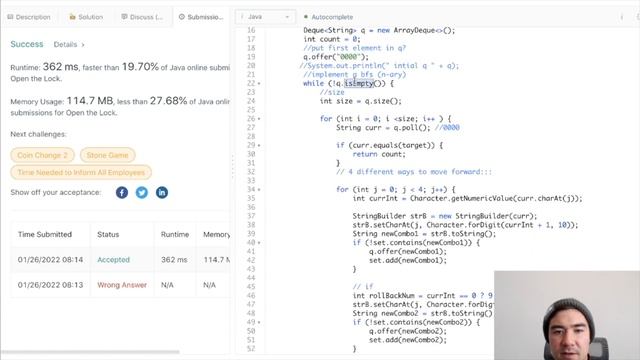The width and height of the screenshot is (640, 360).
Task: Click the '362 ms' runtime table cell
Action: 174,260
